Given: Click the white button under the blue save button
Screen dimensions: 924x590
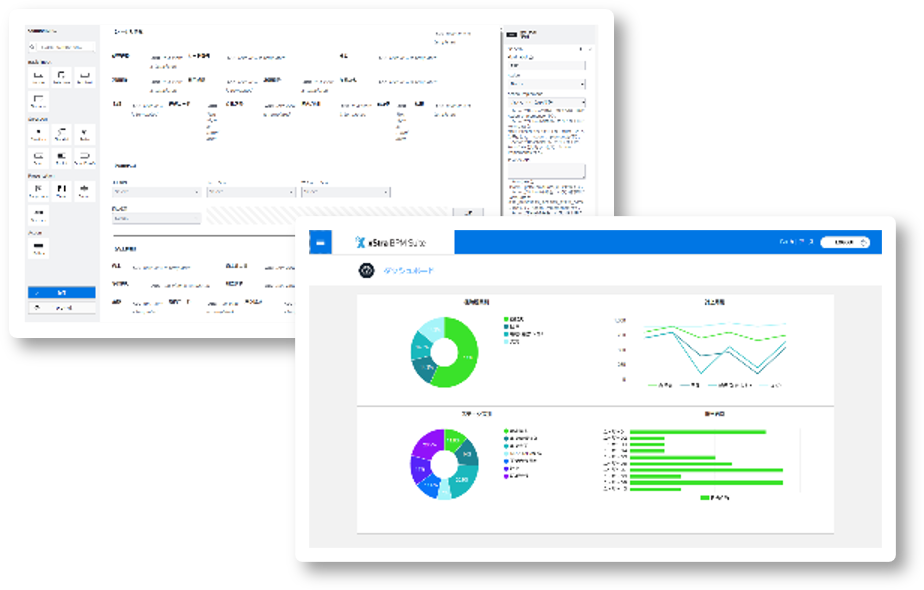Looking at the screenshot, I should click(61, 308).
